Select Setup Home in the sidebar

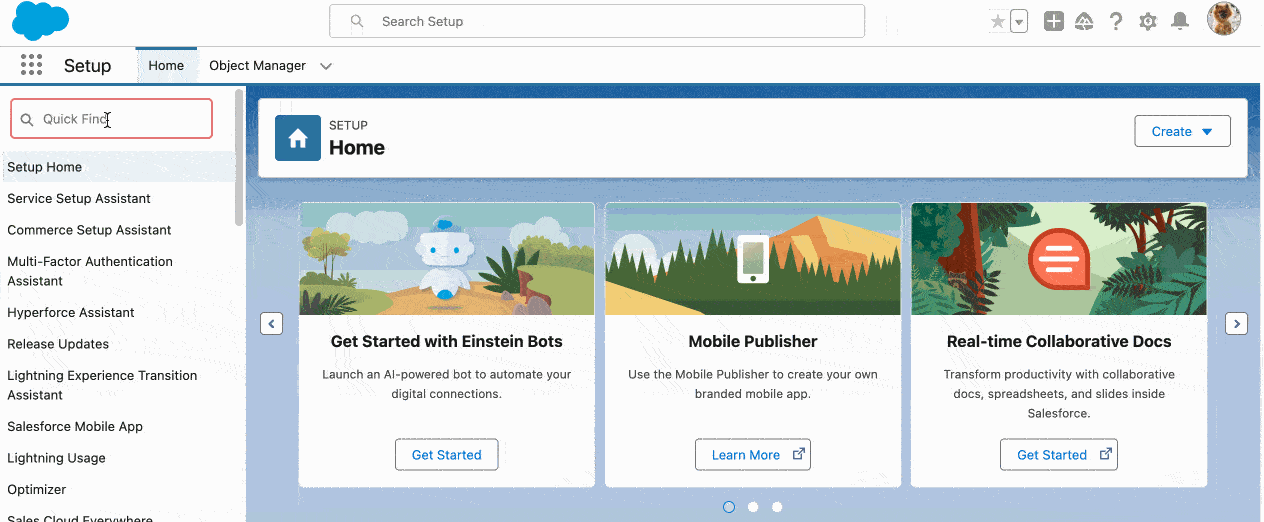click(117, 167)
